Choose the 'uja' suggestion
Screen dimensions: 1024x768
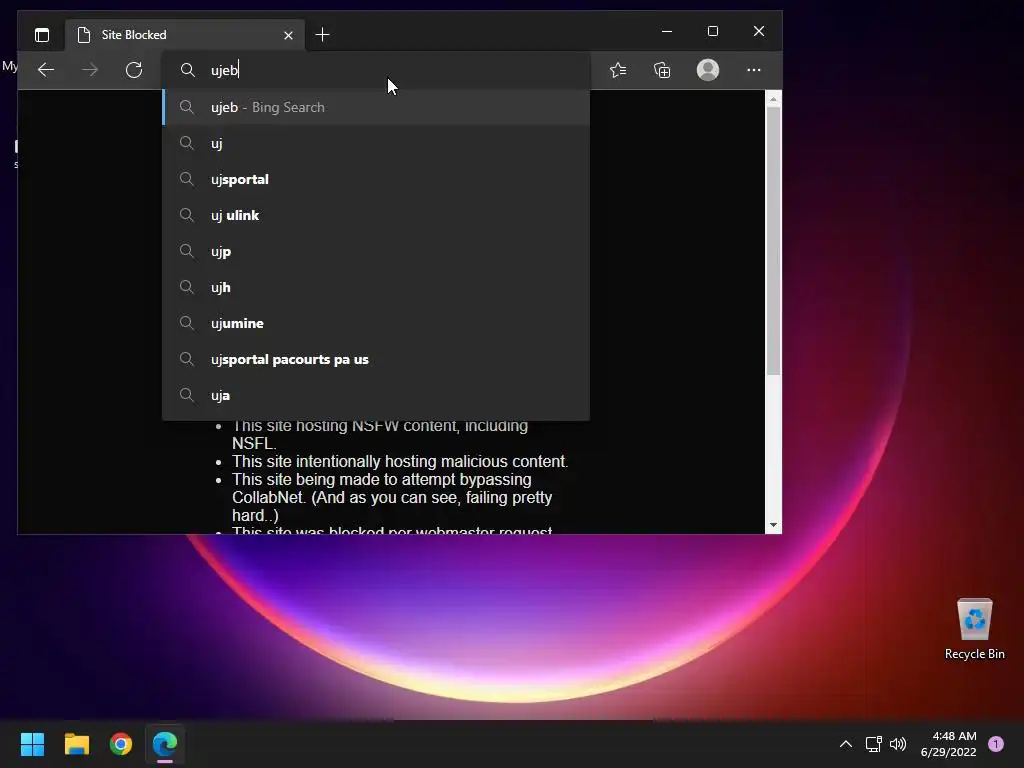point(376,395)
